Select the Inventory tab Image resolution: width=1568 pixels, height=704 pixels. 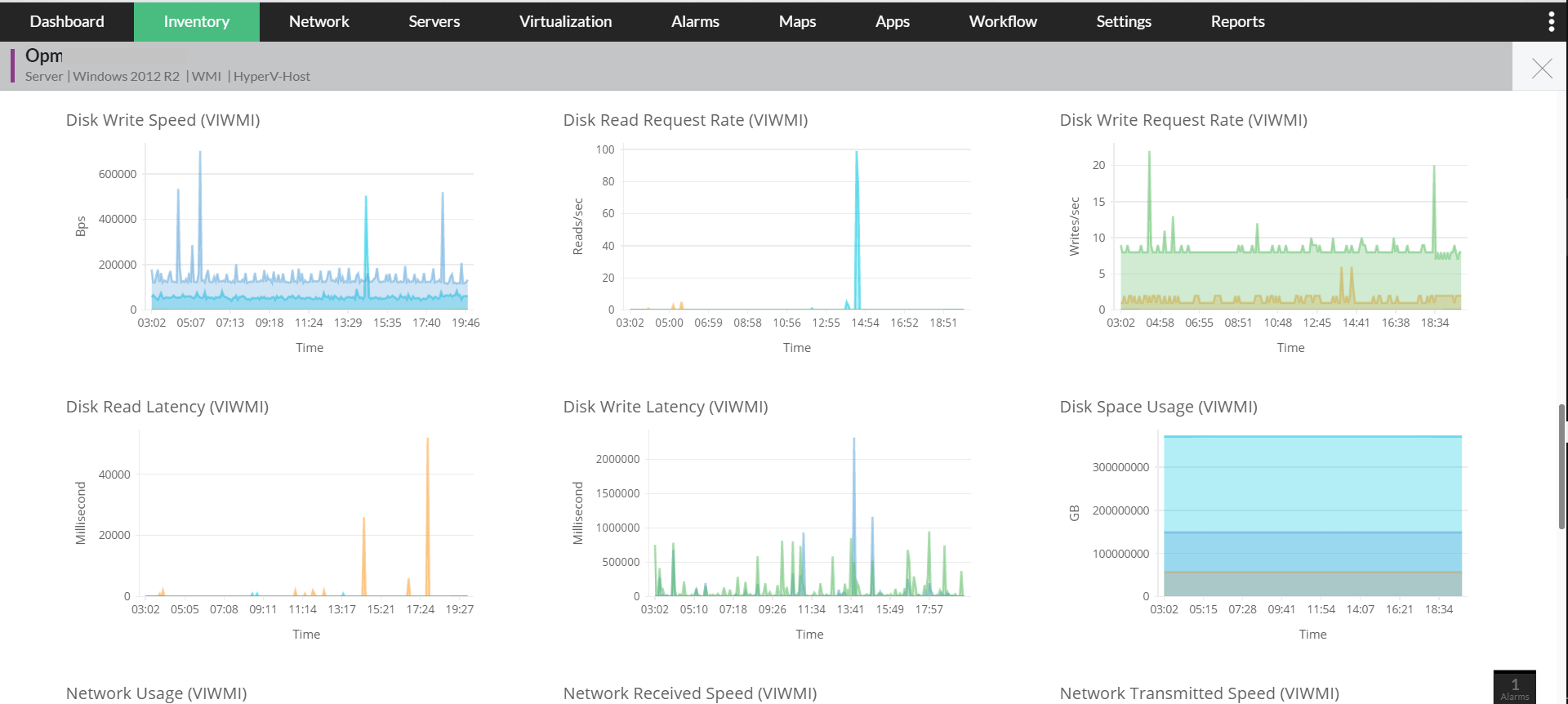click(x=197, y=21)
